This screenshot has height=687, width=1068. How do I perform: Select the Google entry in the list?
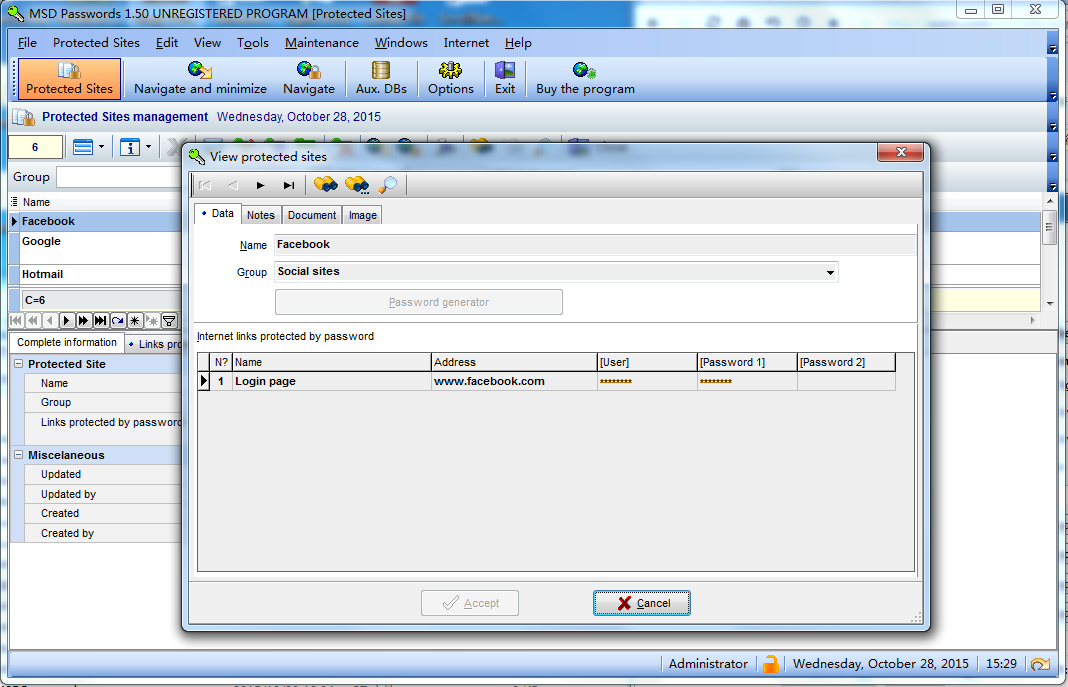(42, 242)
